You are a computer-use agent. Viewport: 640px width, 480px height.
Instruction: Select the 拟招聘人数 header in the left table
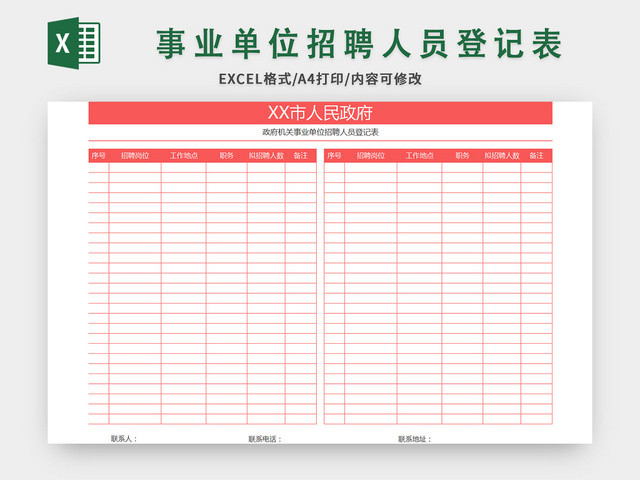[x=266, y=156]
